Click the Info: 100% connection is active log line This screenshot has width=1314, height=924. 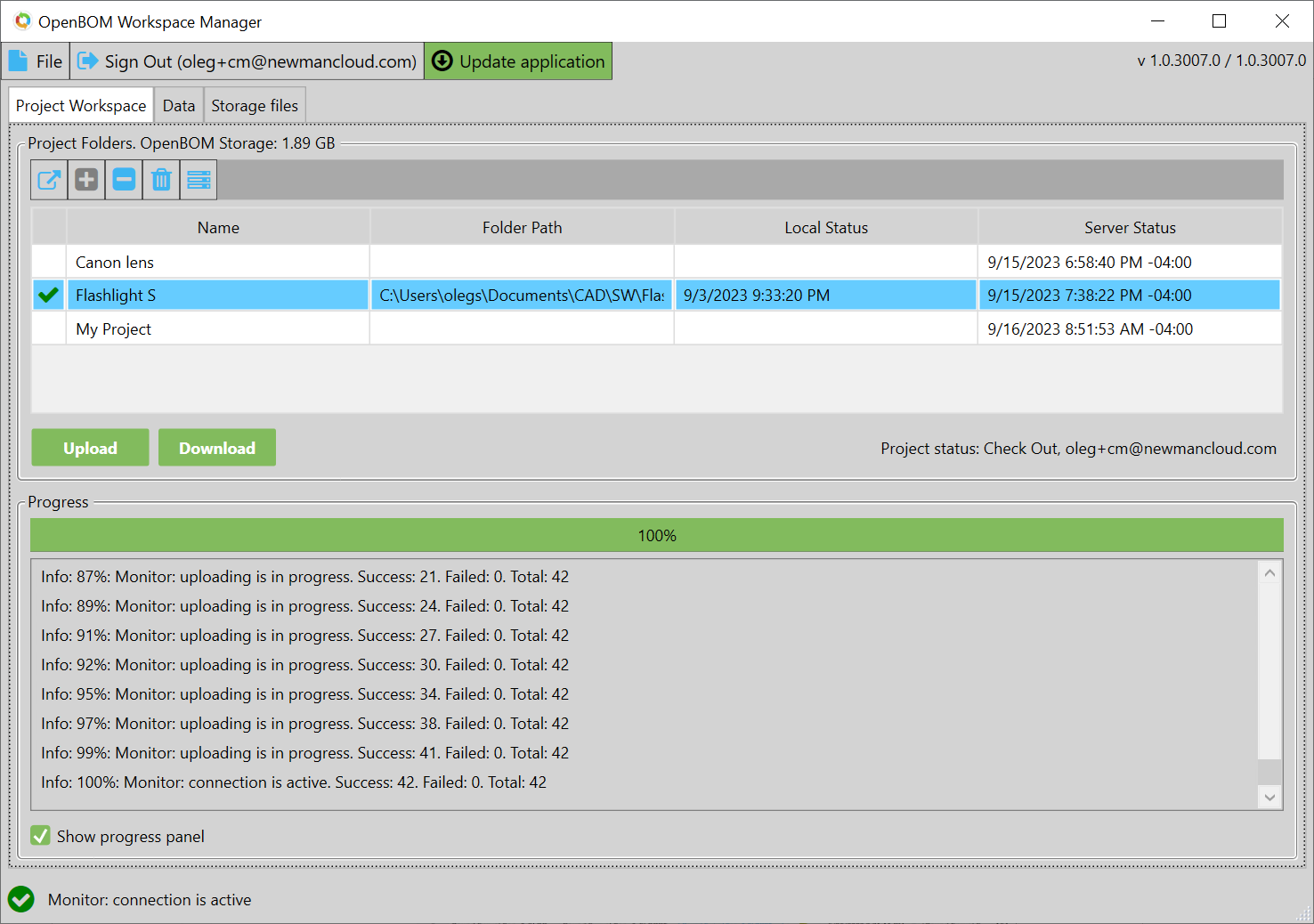294,782
